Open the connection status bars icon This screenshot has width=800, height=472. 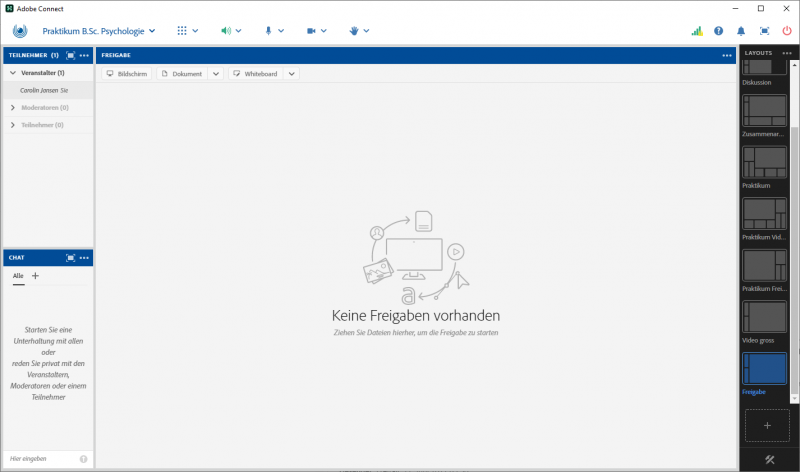697,31
